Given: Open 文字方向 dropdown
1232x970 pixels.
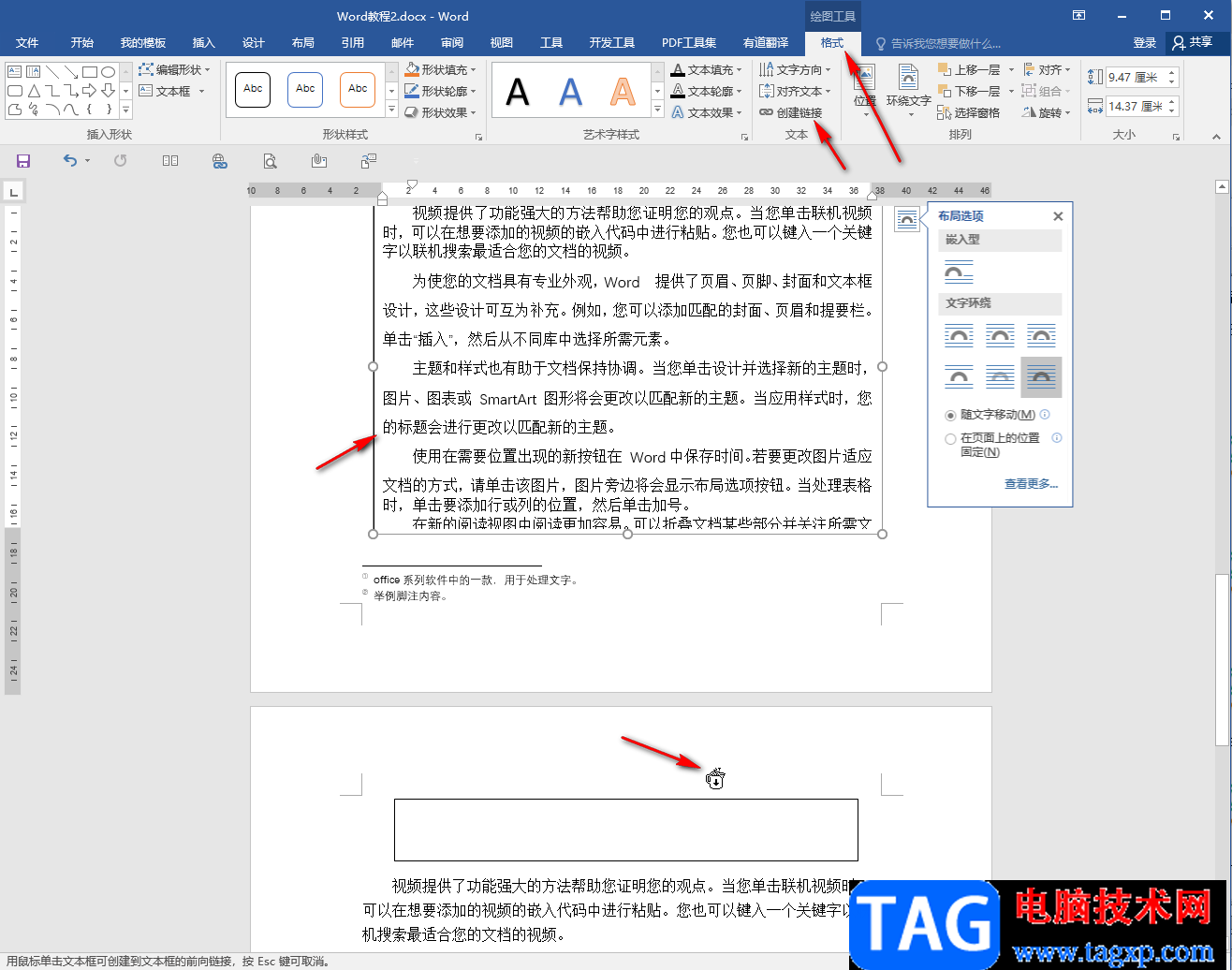Looking at the screenshot, I should [794, 70].
